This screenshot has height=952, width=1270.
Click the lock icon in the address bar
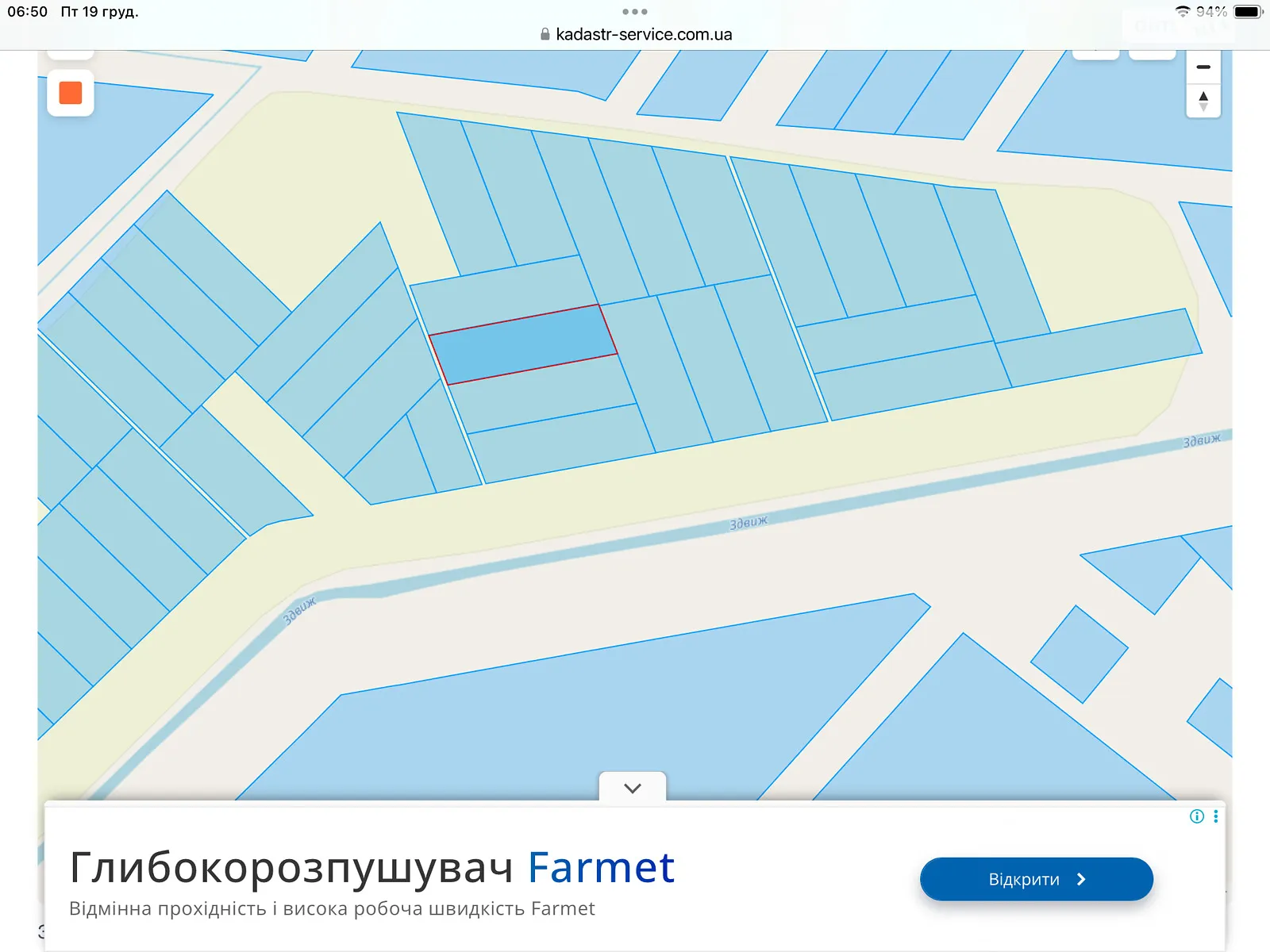click(x=545, y=33)
